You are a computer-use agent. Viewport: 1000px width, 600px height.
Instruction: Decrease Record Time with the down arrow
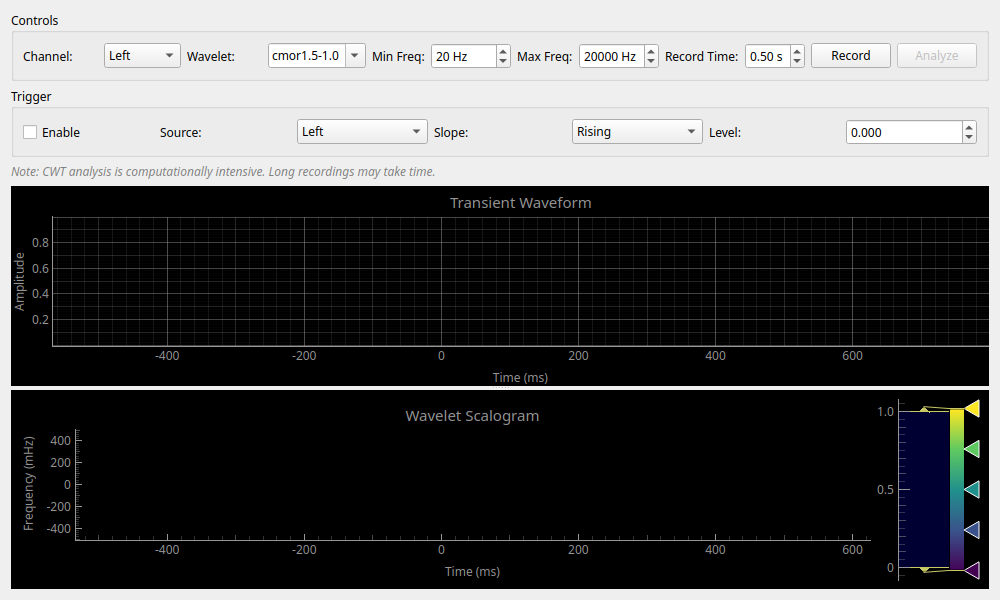click(796, 60)
